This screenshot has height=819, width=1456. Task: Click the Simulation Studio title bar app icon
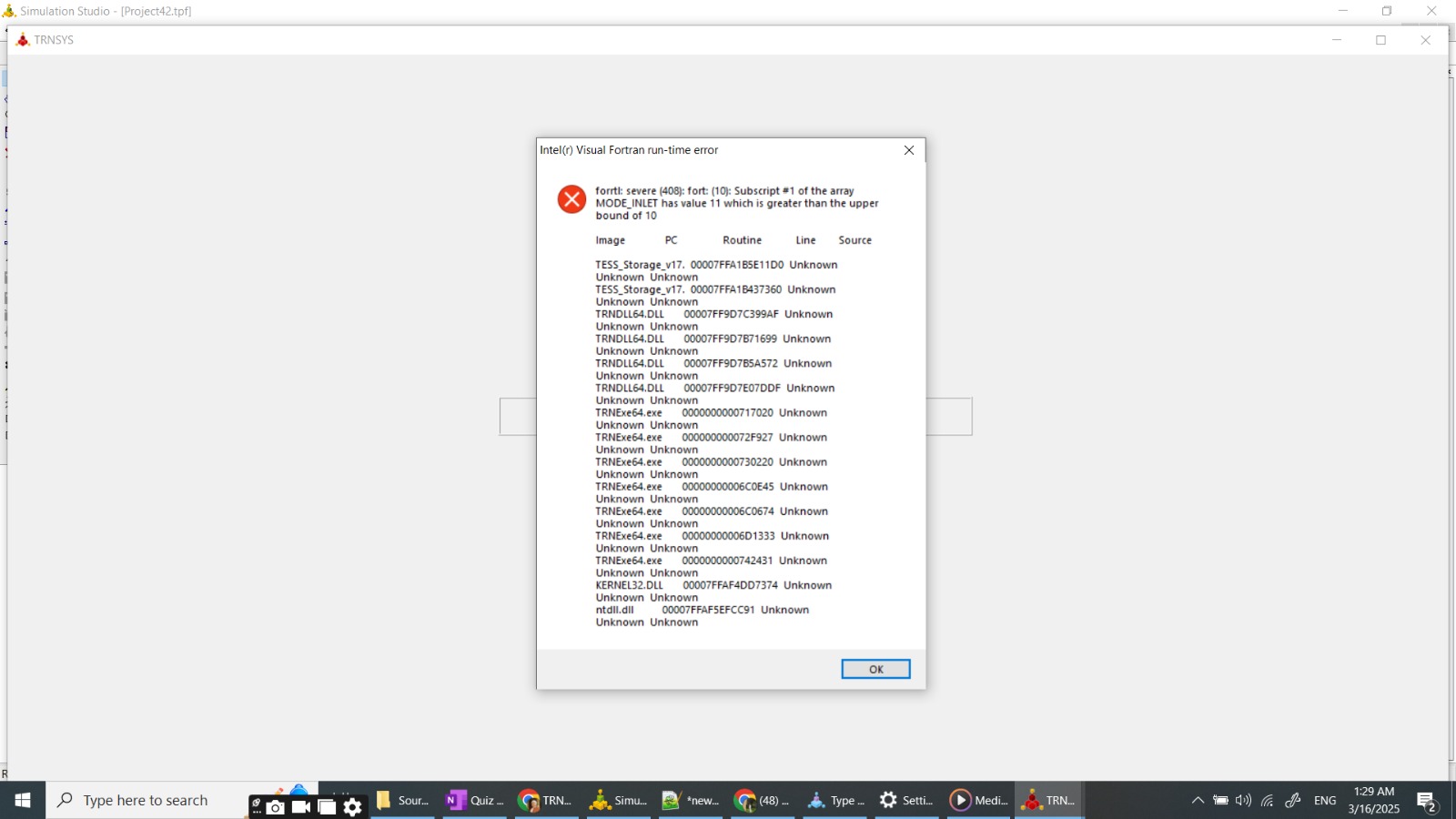coord(9,11)
